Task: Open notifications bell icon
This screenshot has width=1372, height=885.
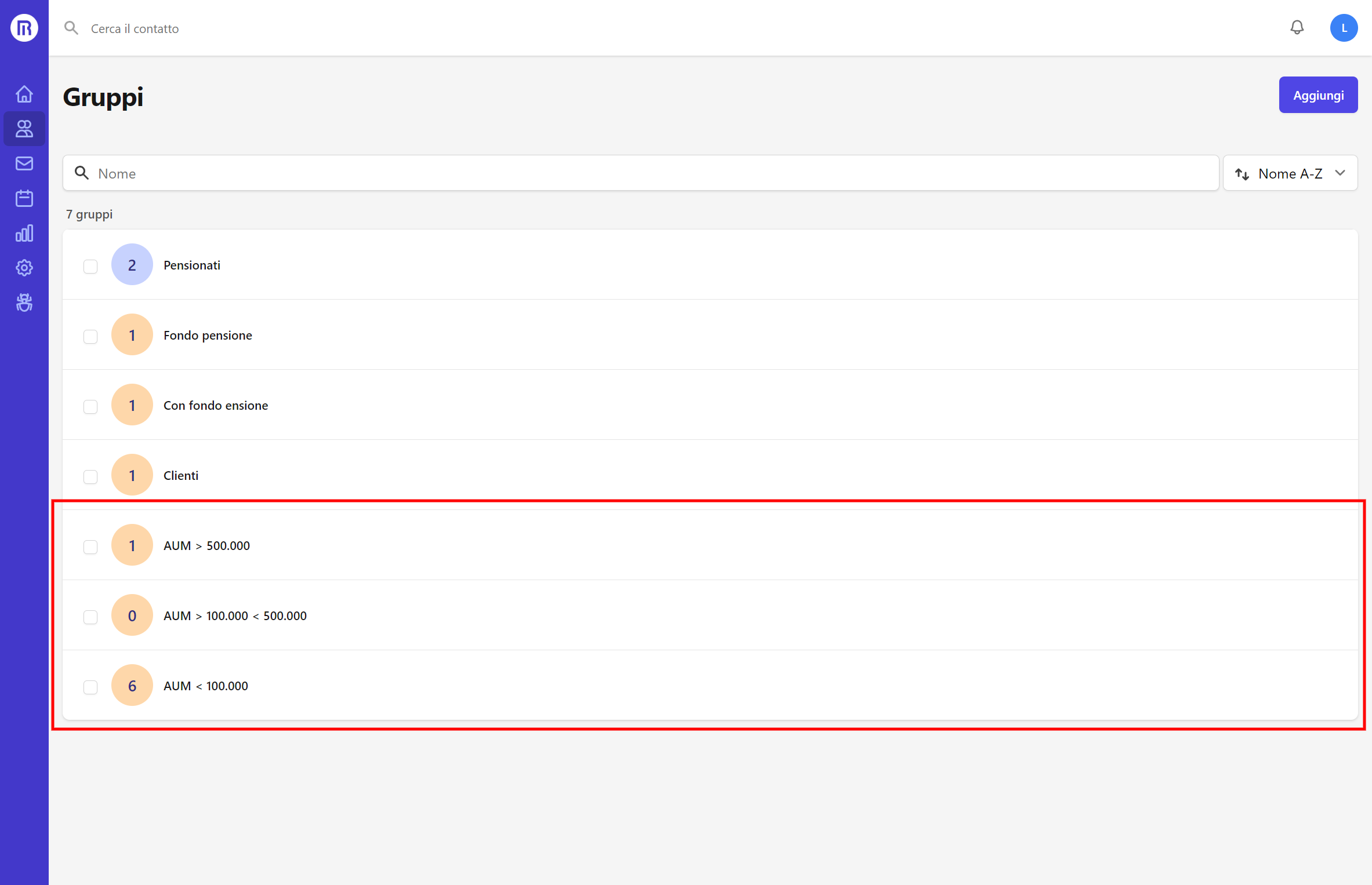Action: [1297, 28]
